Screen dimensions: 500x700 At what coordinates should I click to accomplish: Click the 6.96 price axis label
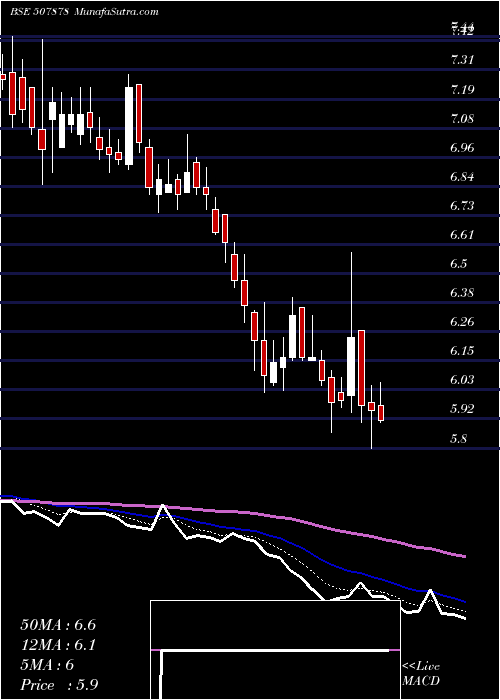pos(462,148)
